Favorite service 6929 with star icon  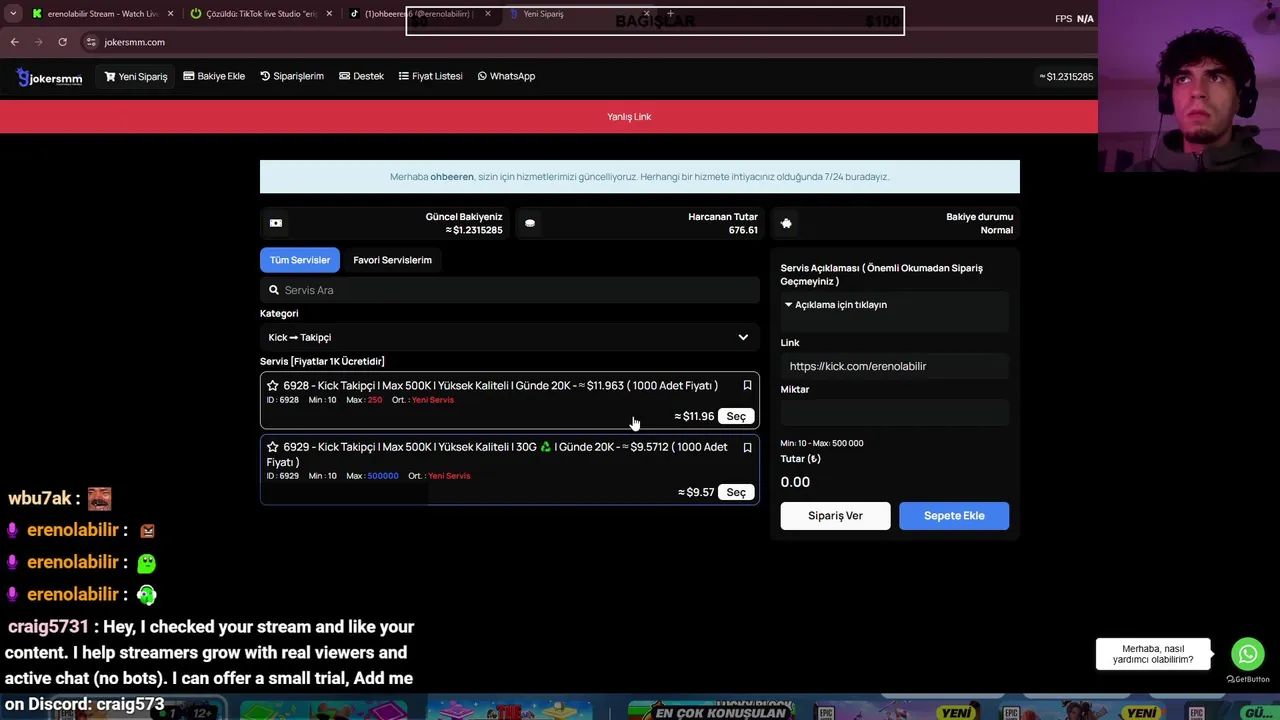pyautogui.click(x=273, y=447)
